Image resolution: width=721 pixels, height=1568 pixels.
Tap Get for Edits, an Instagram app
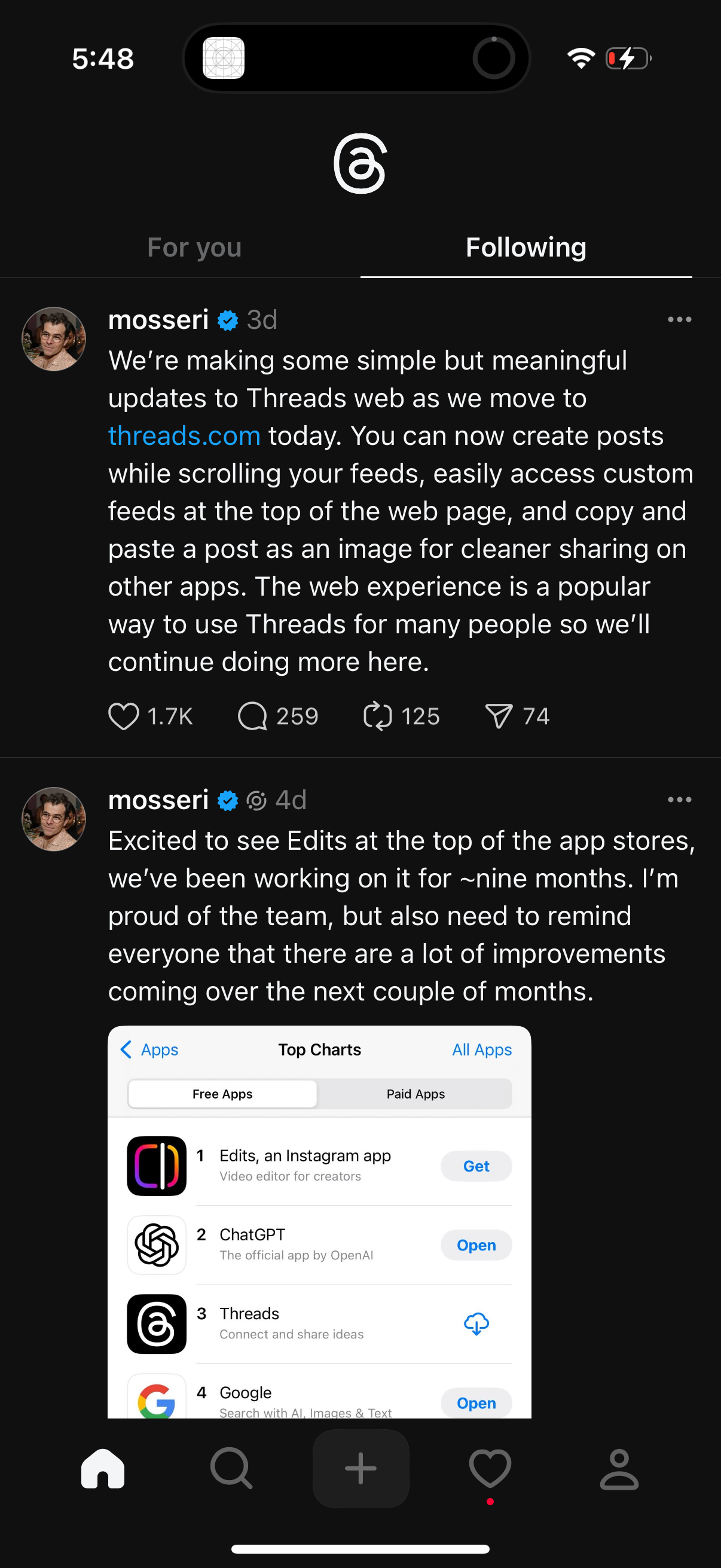click(476, 1166)
